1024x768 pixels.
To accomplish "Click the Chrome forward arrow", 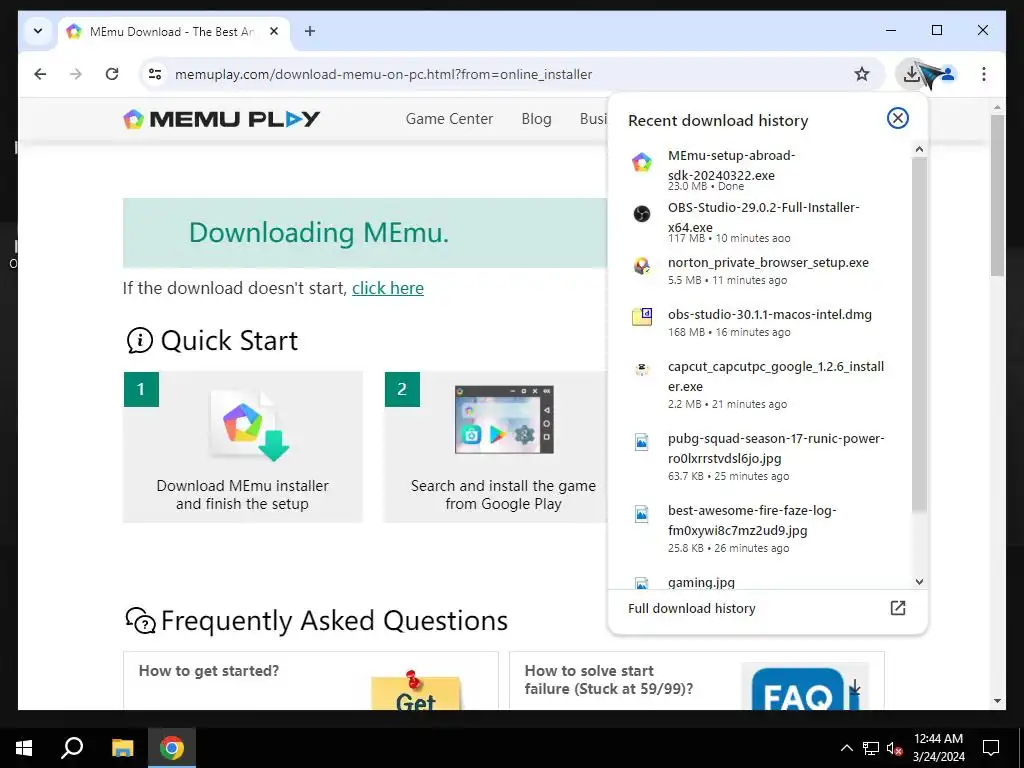I will click(x=76, y=74).
